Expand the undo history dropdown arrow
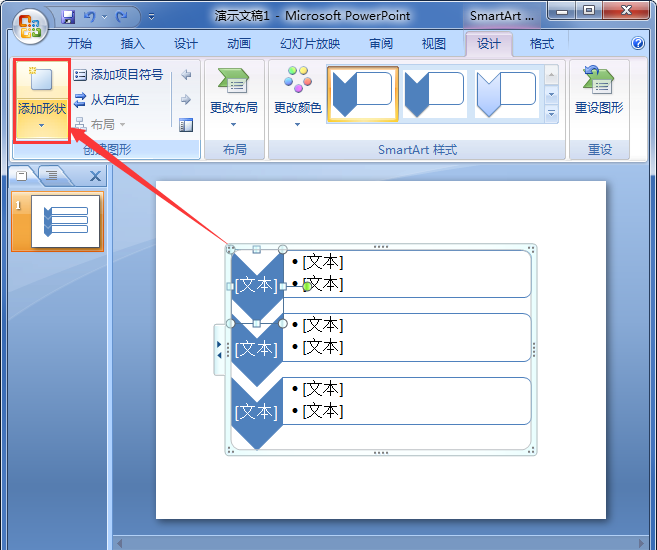The width and height of the screenshot is (657, 550). [x=105, y=17]
